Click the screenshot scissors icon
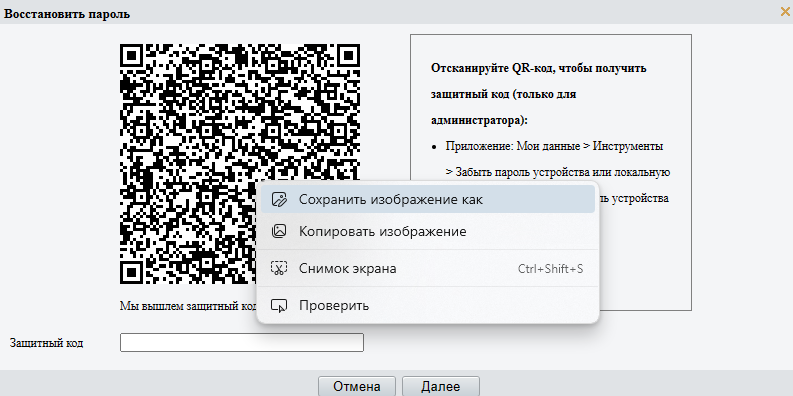The image size is (793, 396). (x=279, y=269)
